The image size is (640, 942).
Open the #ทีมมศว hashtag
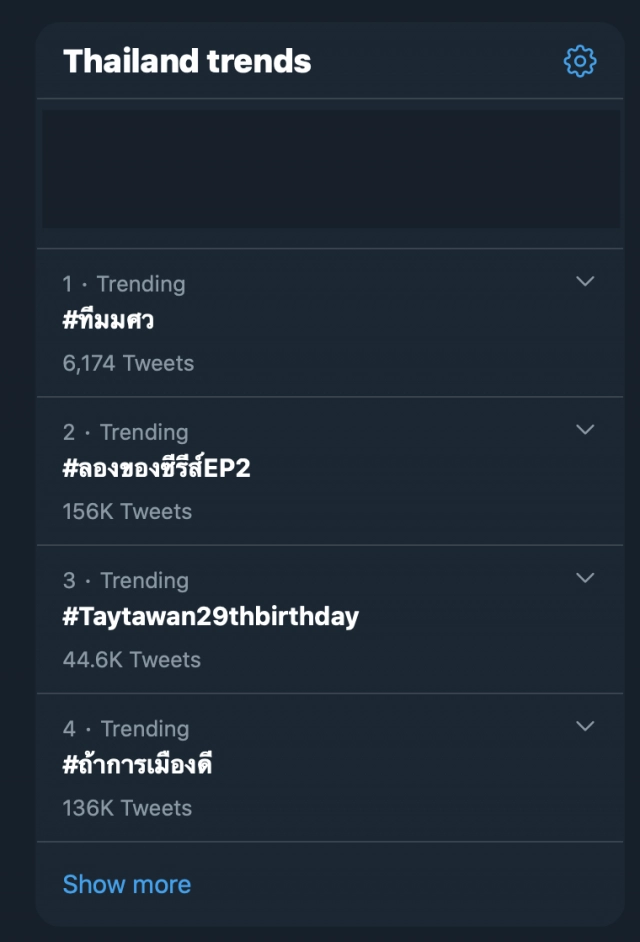[x=108, y=321]
